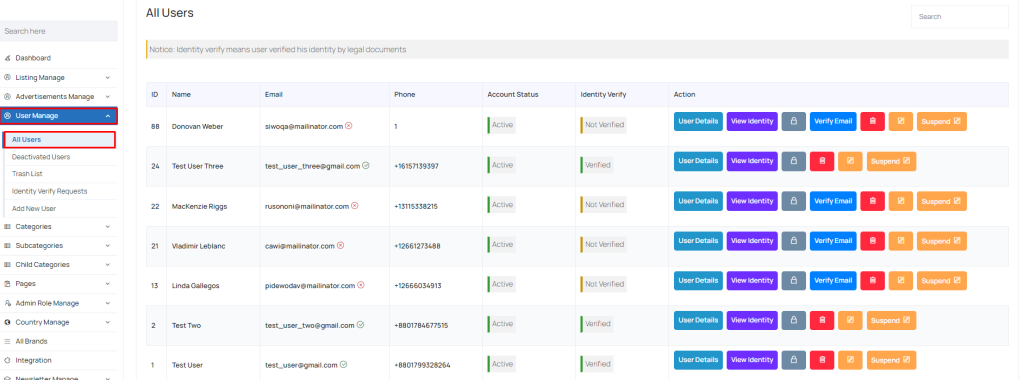Click the lock icon in Vladimir Leblanc's row
Viewport: 1024px width, 380px height.
coord(793,241)
